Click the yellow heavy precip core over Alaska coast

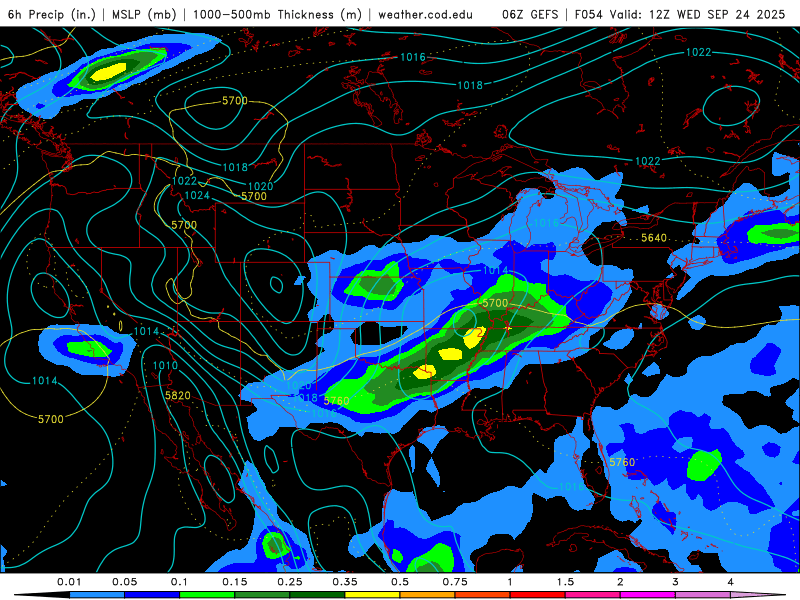coord(109,71)
